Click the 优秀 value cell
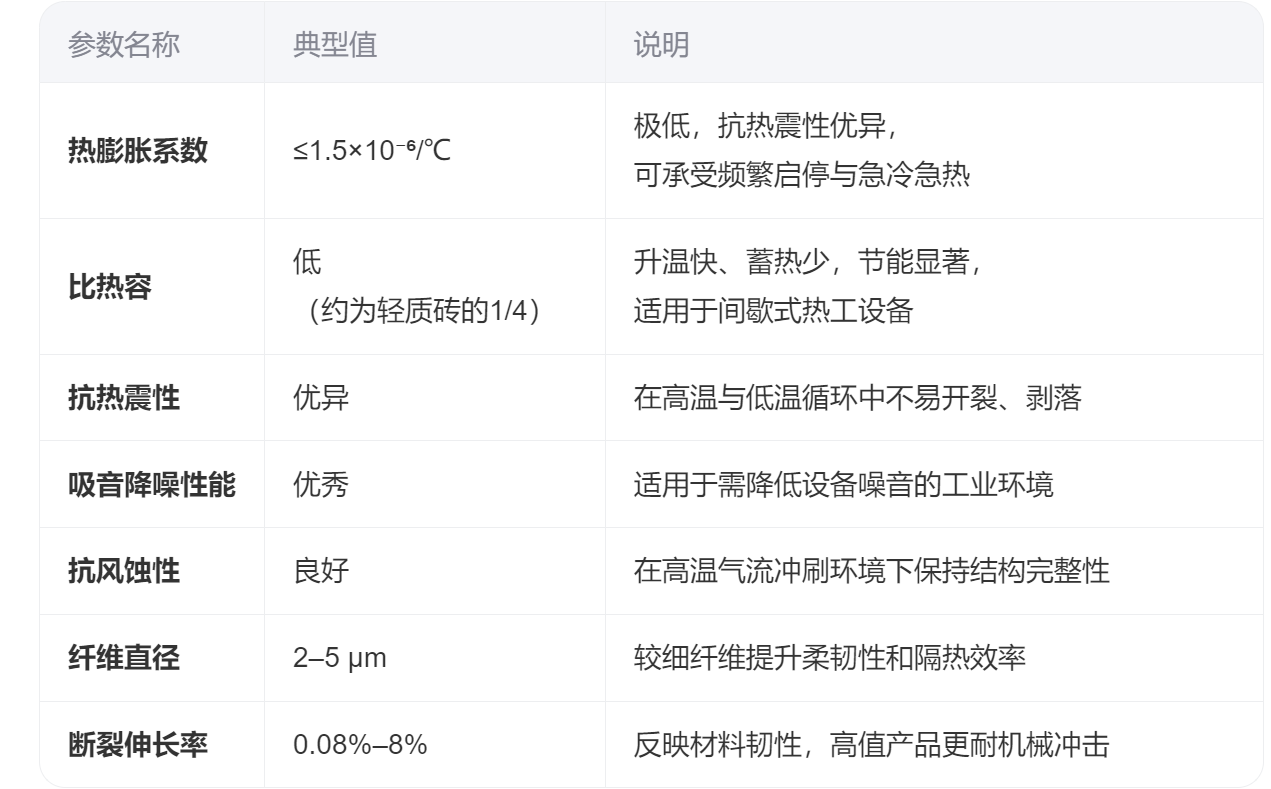Viewport: 1271px width, 789px height. tap(321, 485)
